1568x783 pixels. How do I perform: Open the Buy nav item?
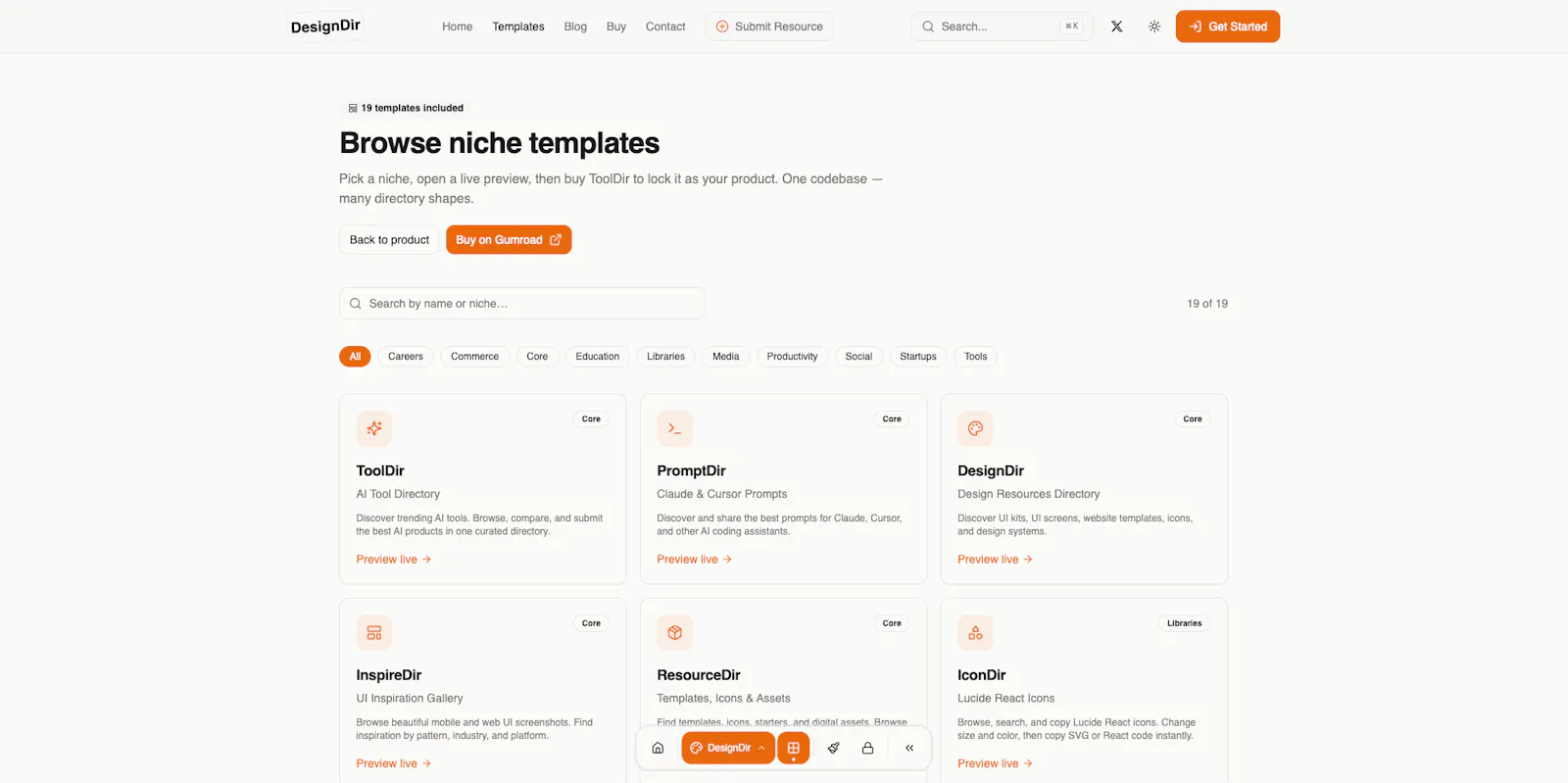(615, 26)
